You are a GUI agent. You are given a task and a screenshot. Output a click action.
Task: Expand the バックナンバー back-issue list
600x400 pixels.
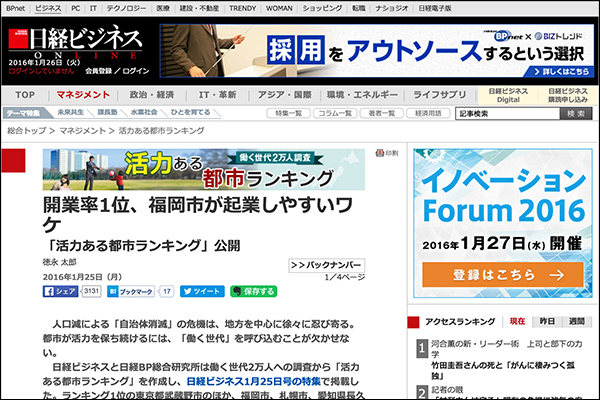click(x=326, y=265)
